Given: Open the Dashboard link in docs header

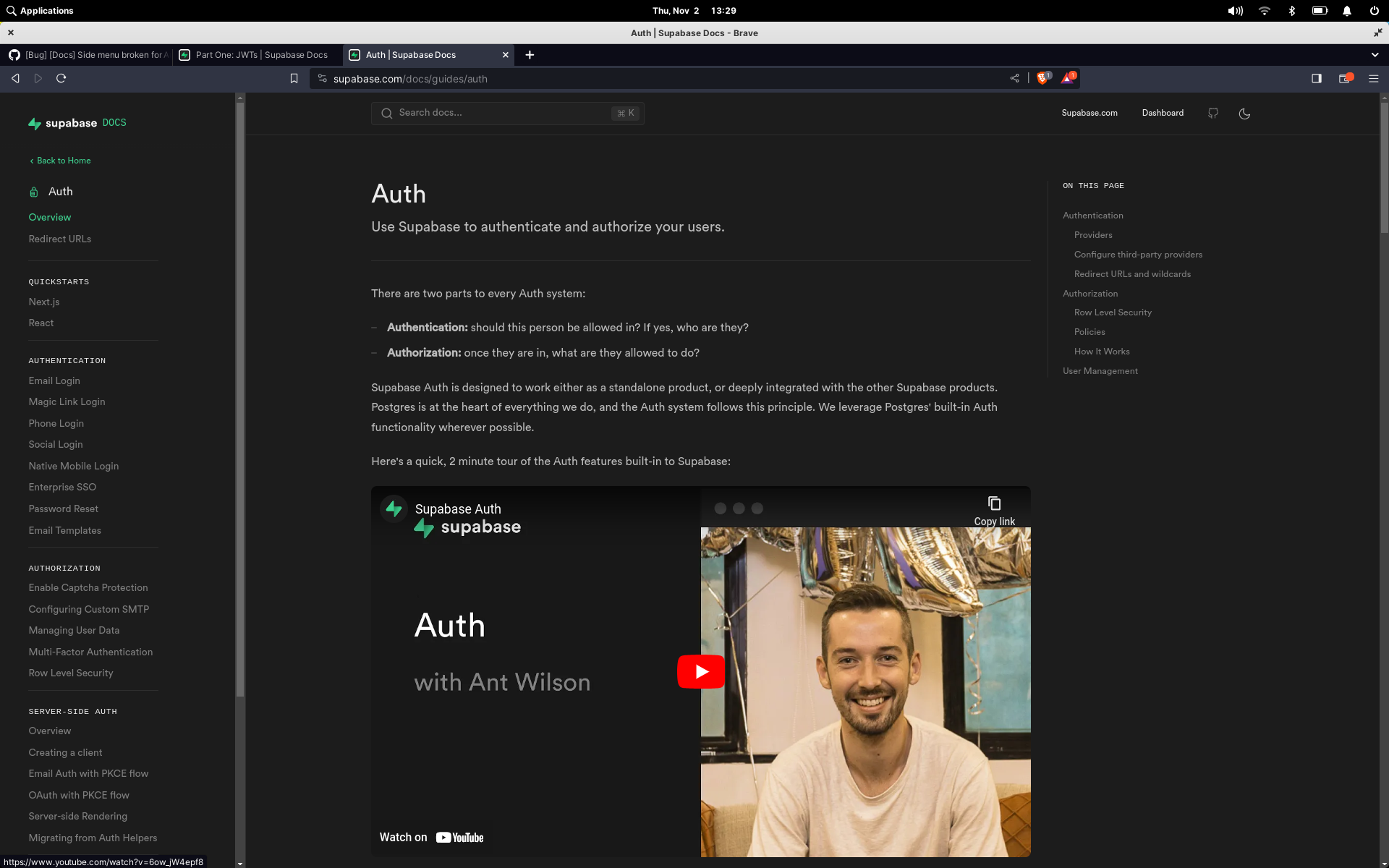Looking at the screenshot, I should [x=1162, y=114].
